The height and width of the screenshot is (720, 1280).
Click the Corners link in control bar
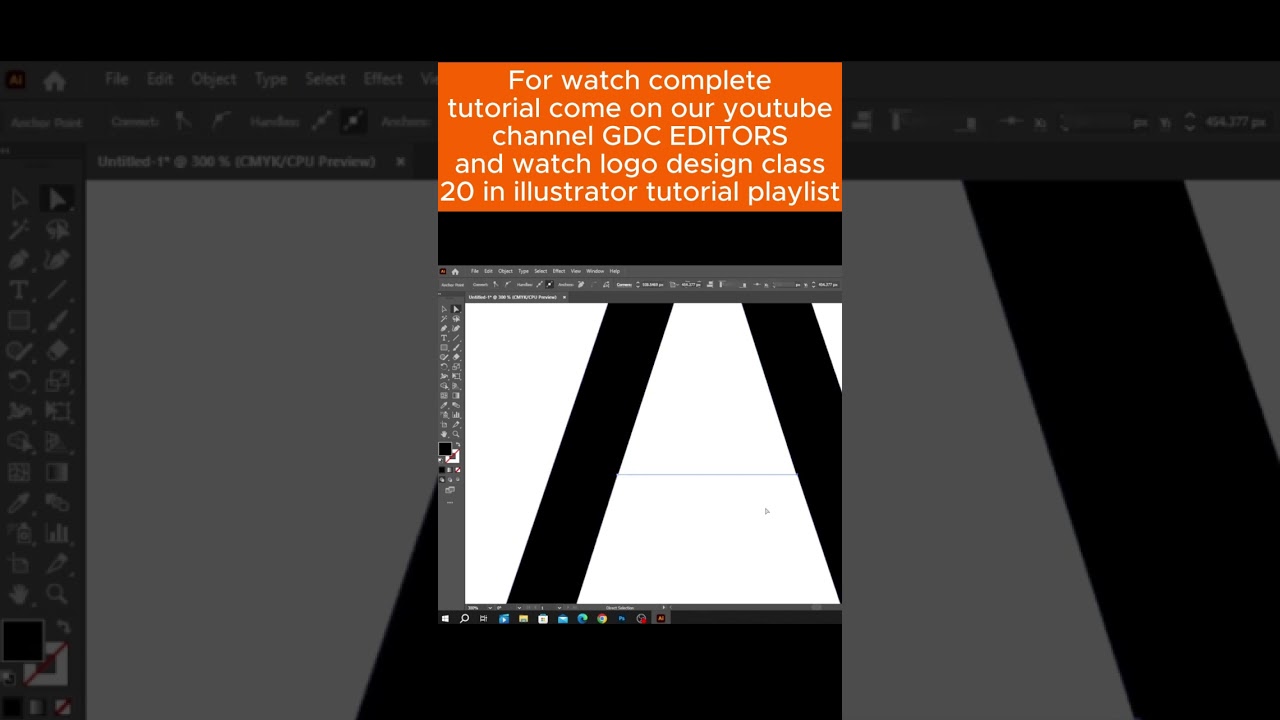tap(624, 284)
